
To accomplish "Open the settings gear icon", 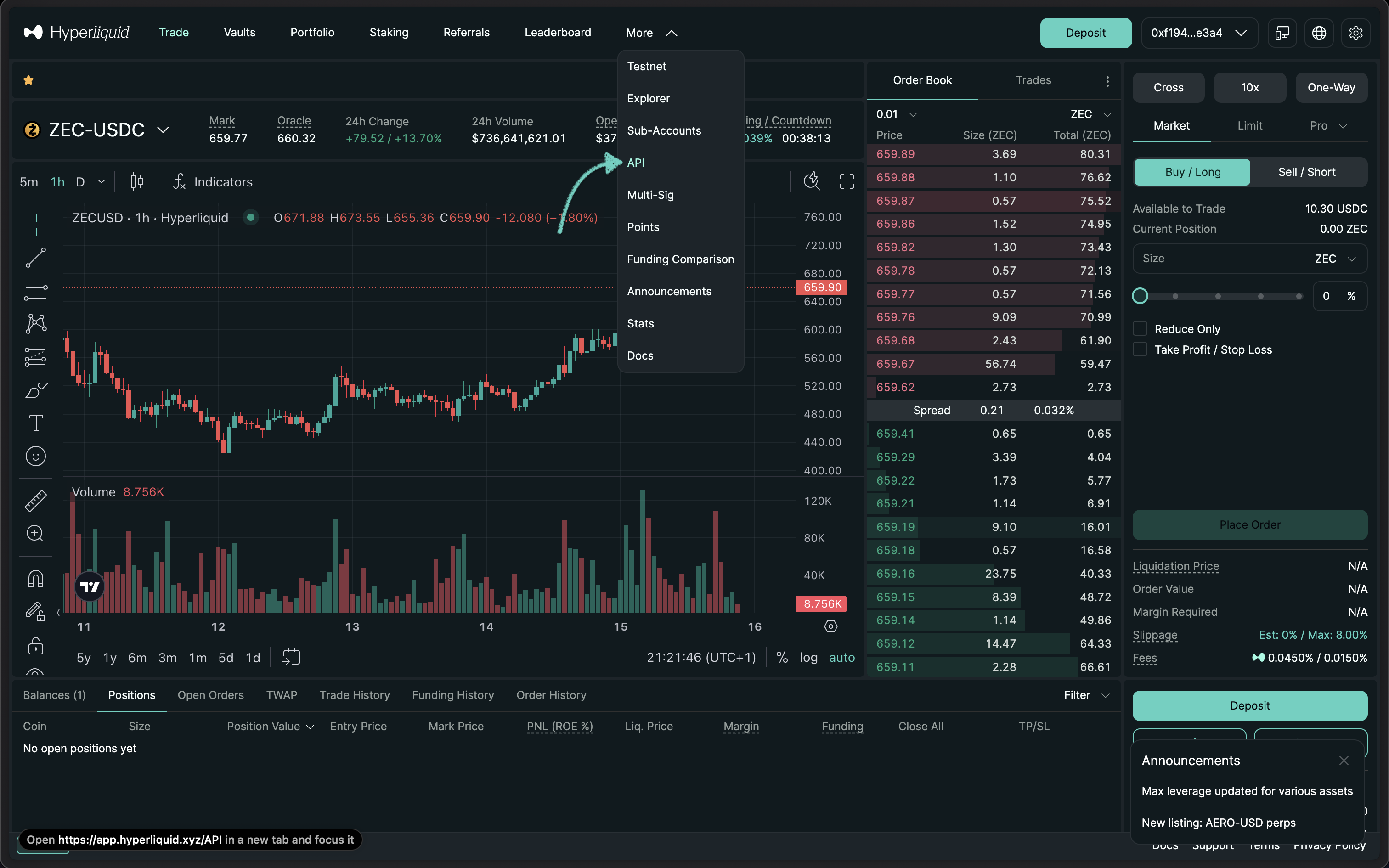I will tap(1356, 33).
